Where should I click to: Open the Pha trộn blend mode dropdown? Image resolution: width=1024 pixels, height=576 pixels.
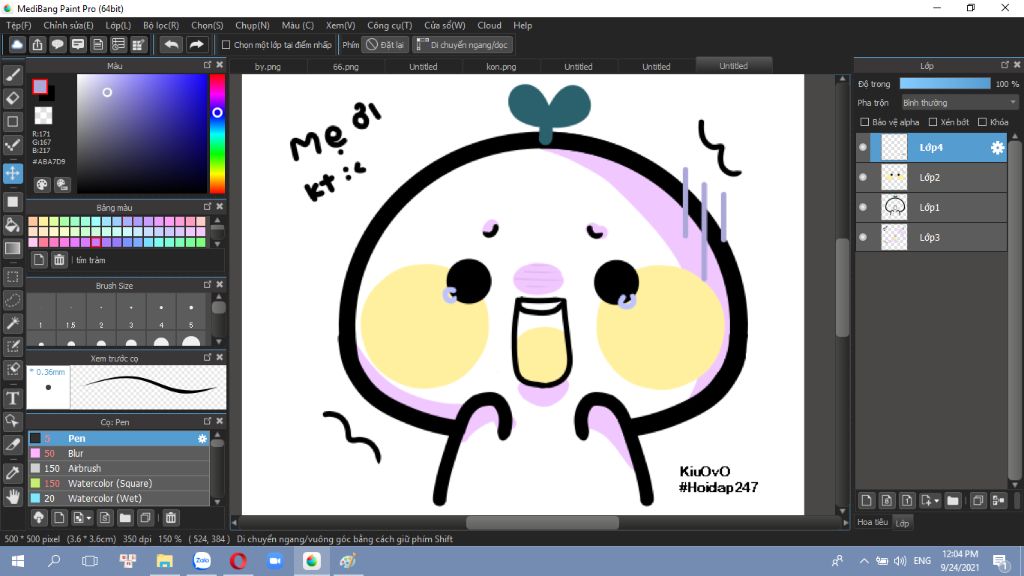[959, 103]
